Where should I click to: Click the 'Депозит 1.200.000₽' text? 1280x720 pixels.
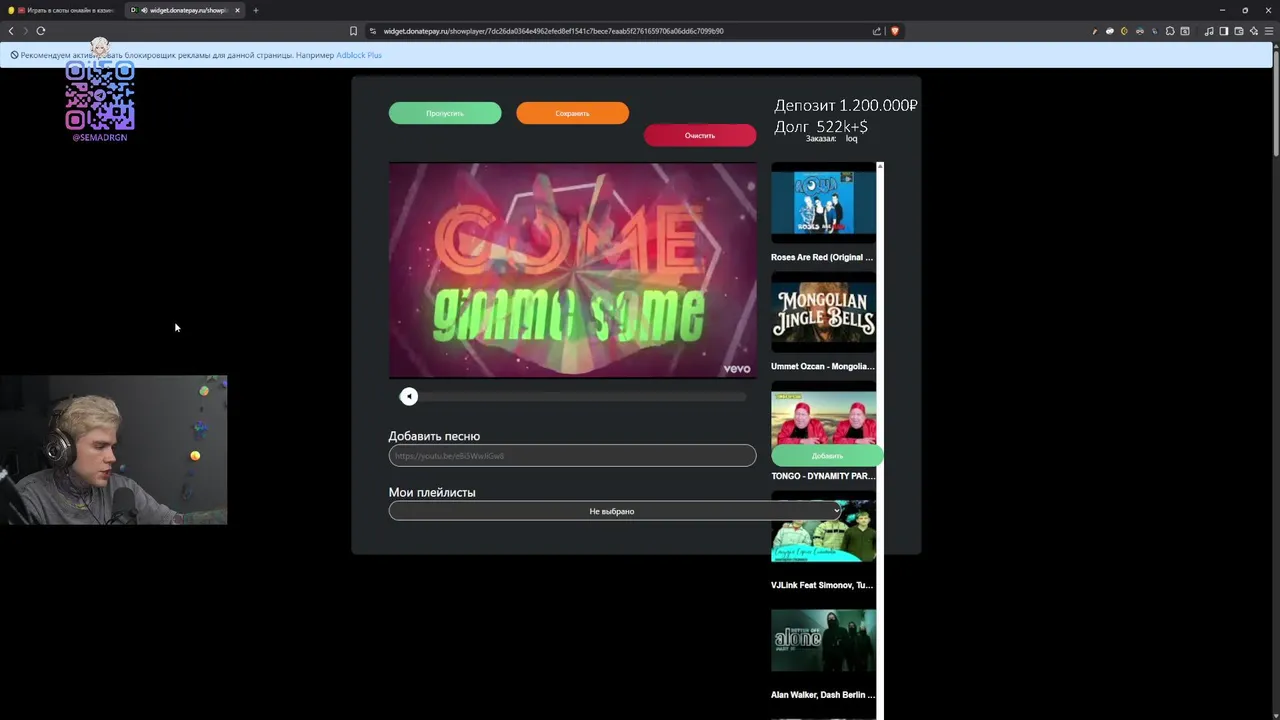[846, 105]
